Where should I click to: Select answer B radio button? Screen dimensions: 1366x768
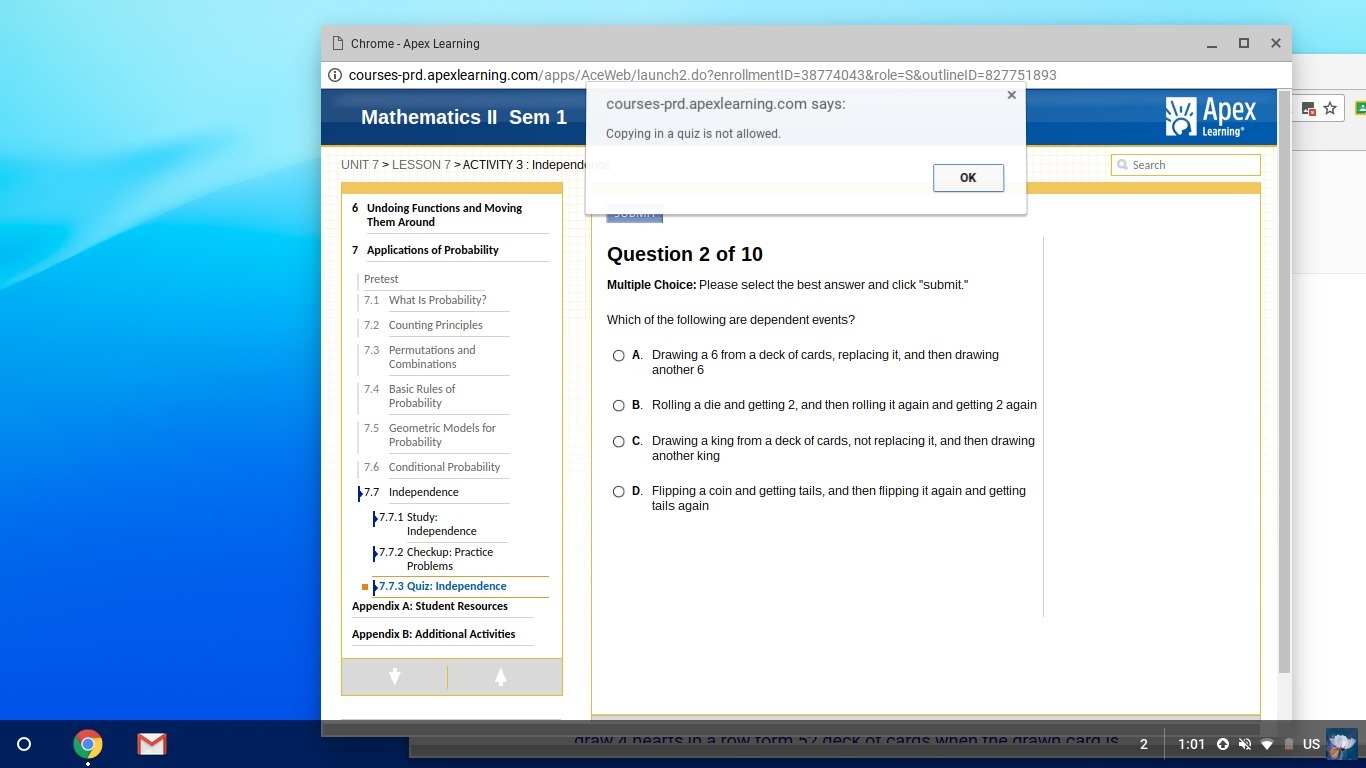coord(619,405)
